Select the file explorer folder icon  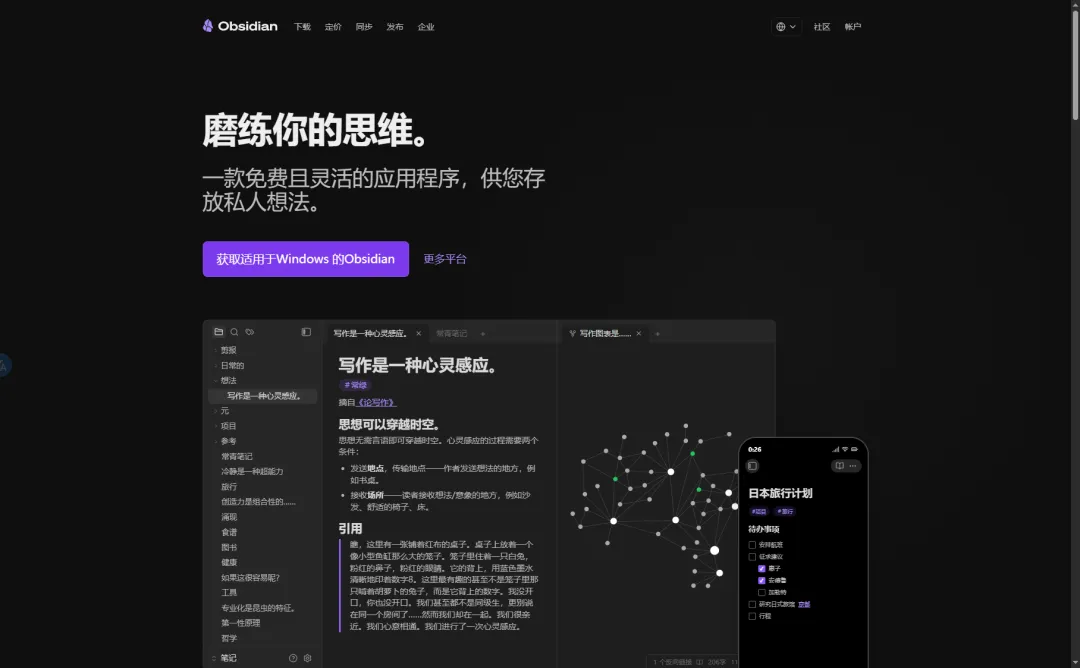pyautogui.click(x=218, y=332)
